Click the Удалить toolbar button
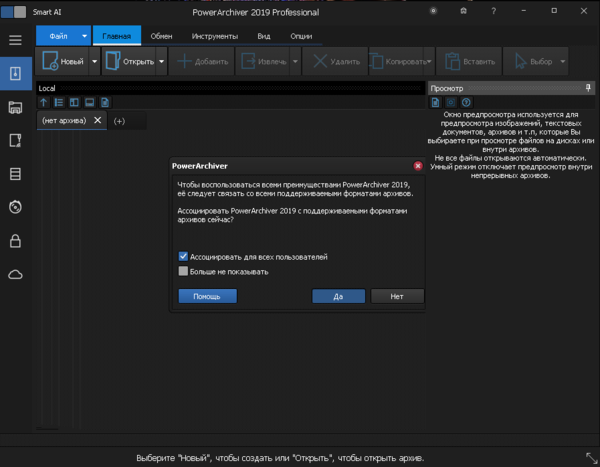600x467 pixels. coord(335,61)
